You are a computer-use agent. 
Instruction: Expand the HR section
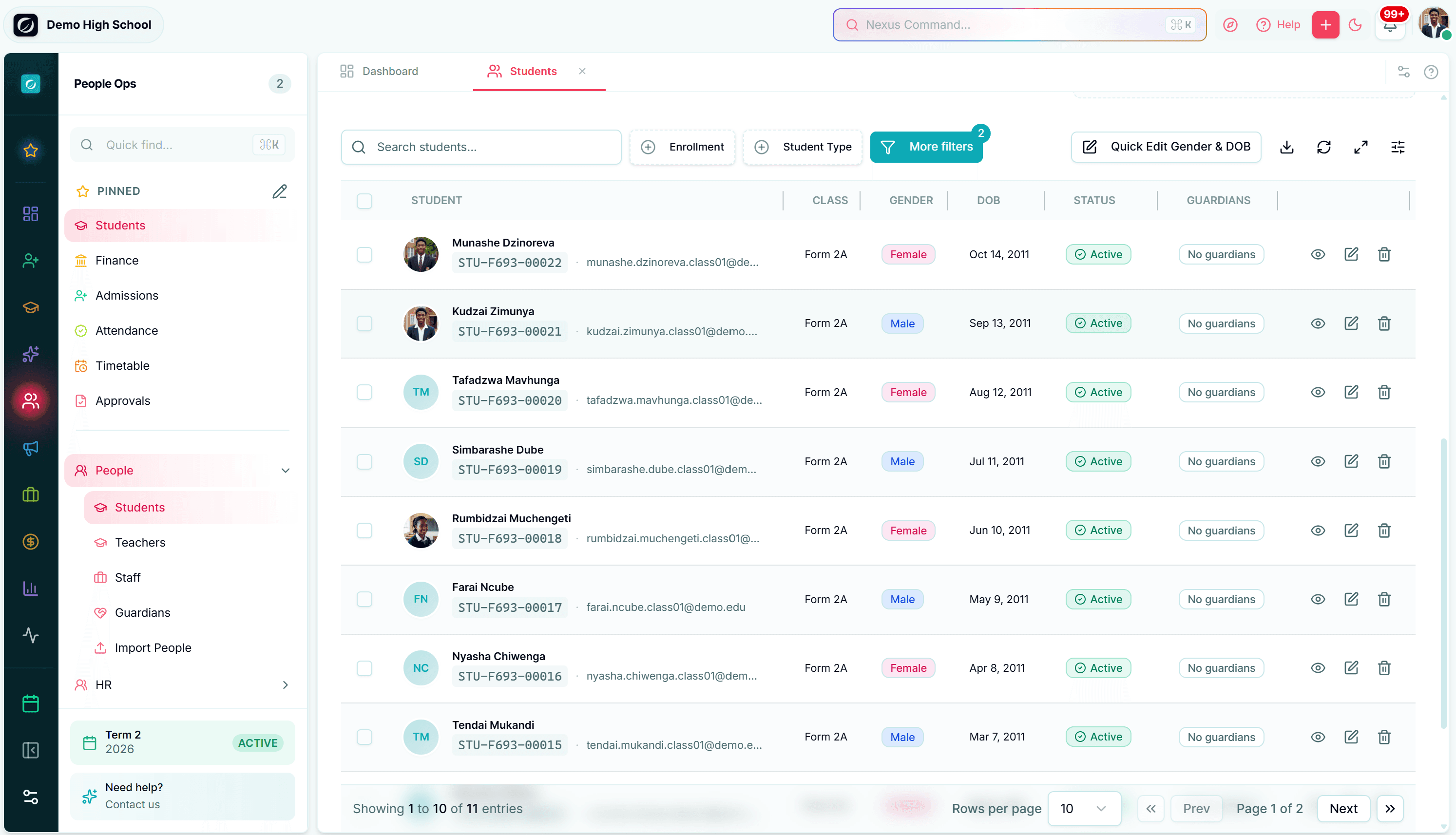click(x=285, y=685)
